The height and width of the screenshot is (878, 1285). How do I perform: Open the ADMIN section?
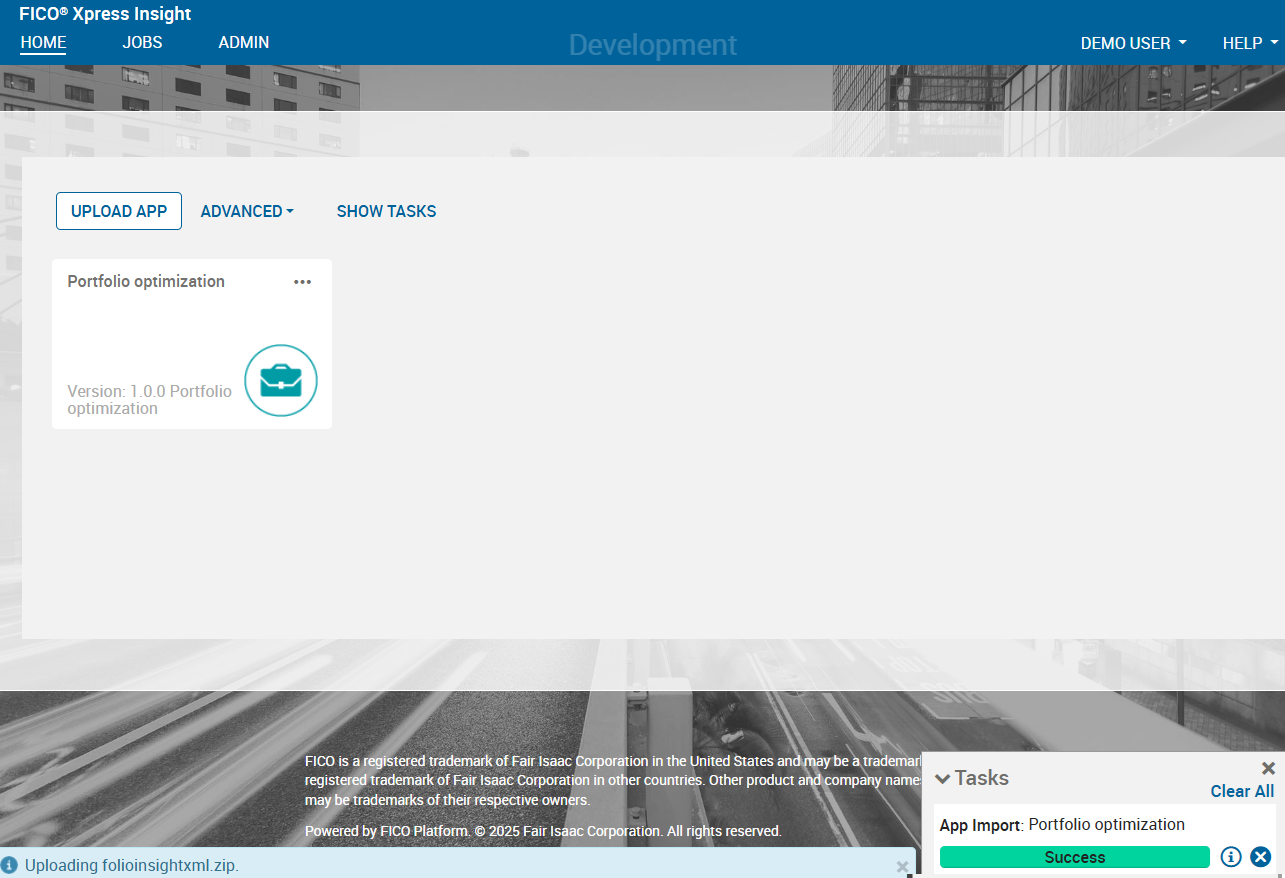coord(243,43)
